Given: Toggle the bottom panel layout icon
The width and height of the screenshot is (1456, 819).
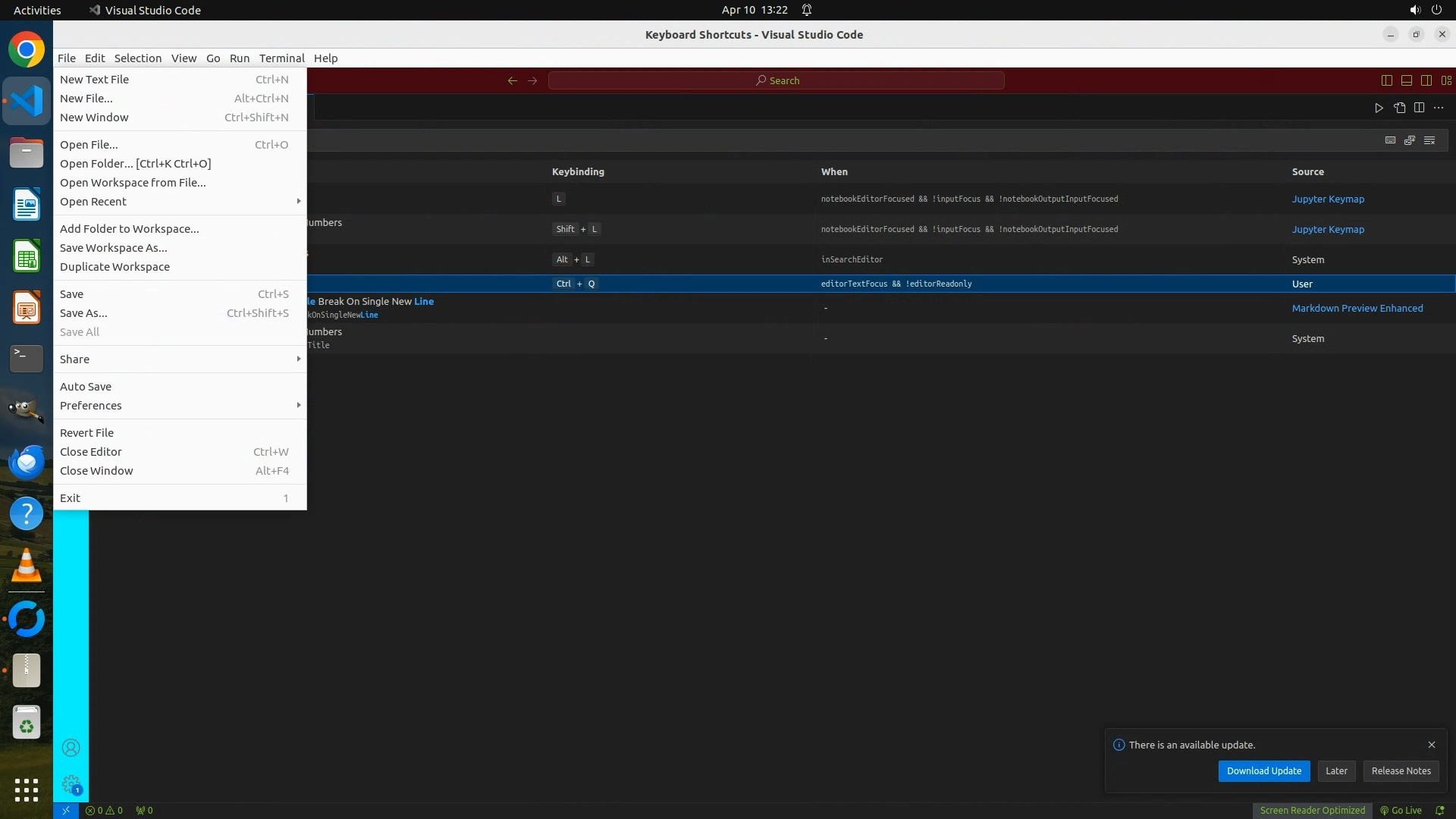Looking at the screenshot, I should coord(1407,80).
